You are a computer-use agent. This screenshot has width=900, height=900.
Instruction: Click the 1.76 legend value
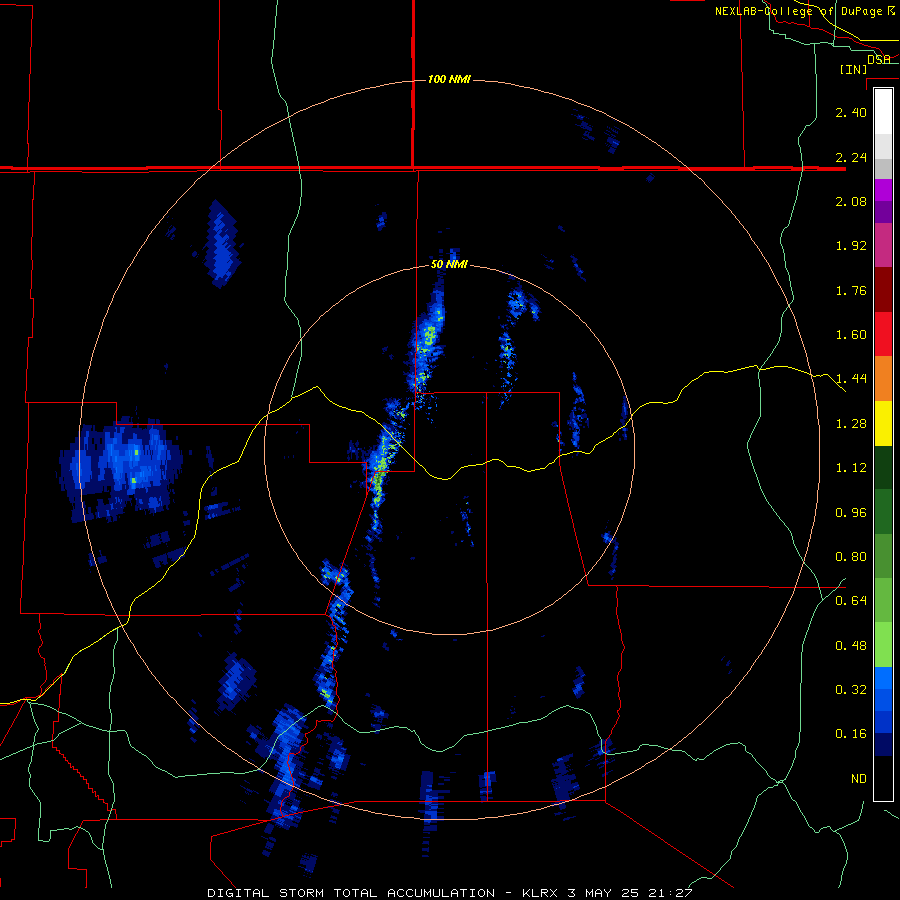click(x=851, y=290)
